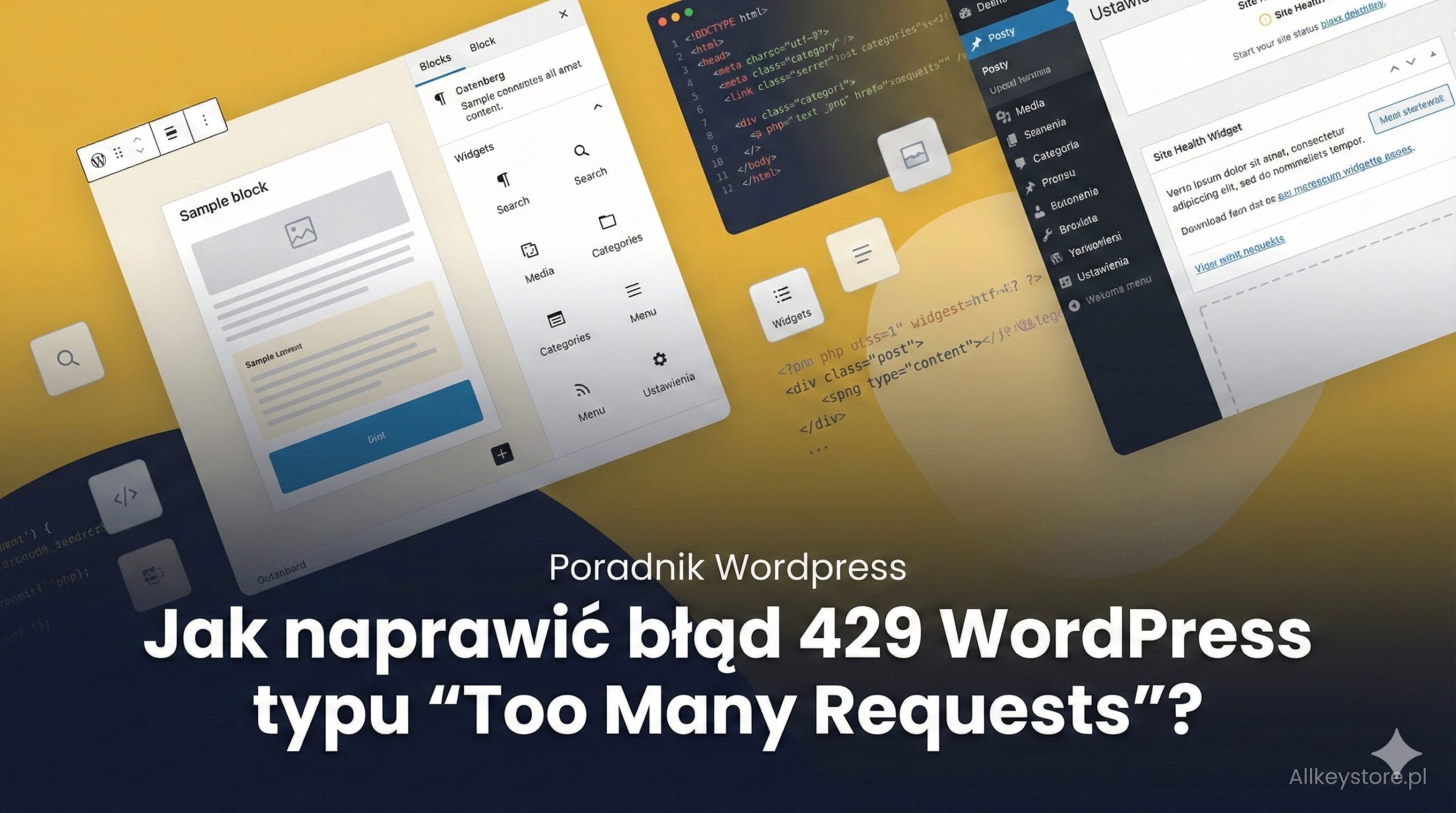This screenshot has width=1456, height=813.
Task: Click Wakoma menu in the admin sidebar
Action: pos(1111,293)
